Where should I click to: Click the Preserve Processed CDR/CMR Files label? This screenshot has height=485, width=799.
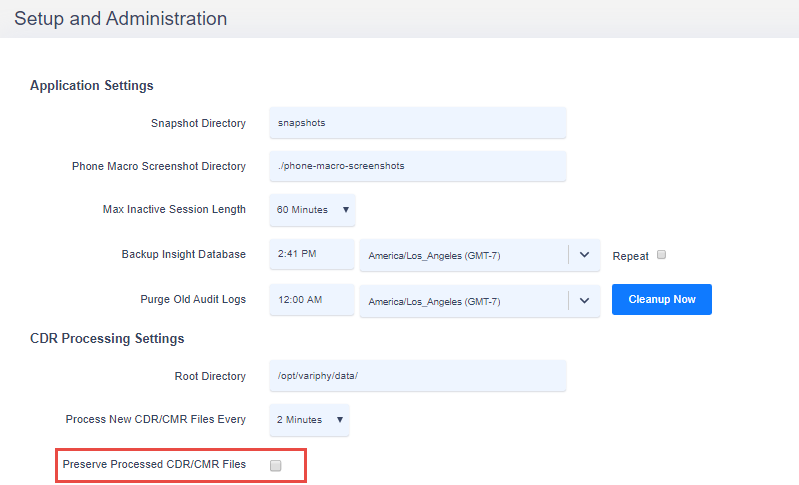click(x=154, y=464)
